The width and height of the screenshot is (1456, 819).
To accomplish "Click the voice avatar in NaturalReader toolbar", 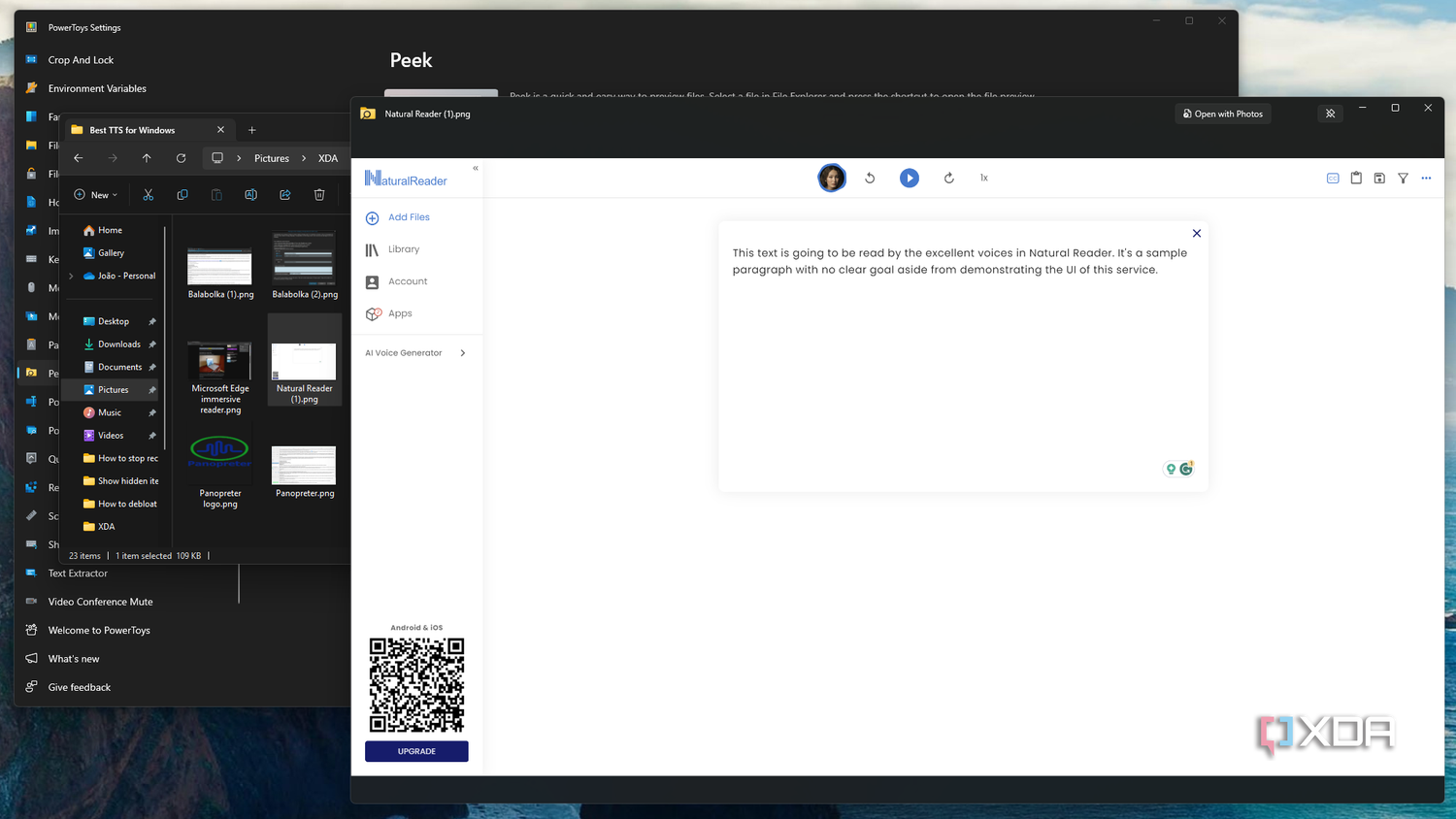I will point(832,178).
